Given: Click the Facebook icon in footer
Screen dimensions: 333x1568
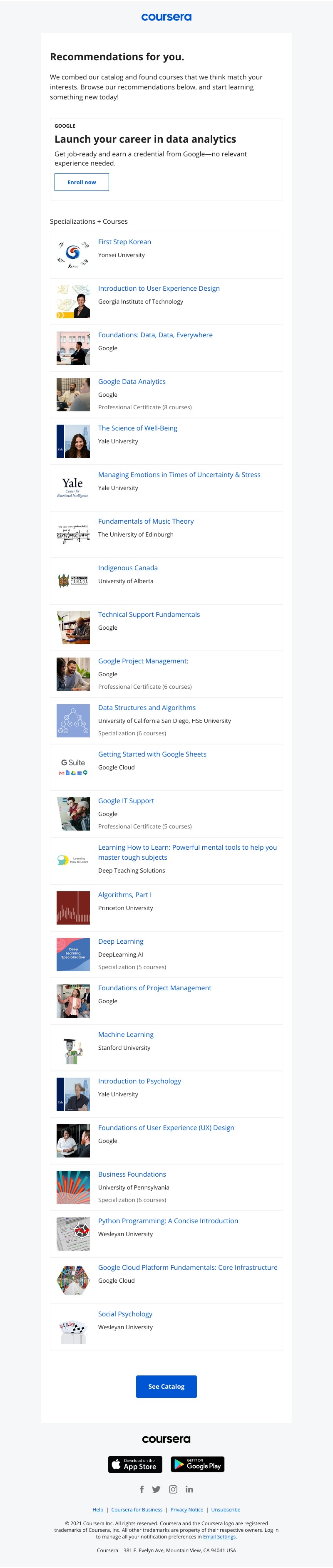Looking at the screenshot, I should point(142,1489).
